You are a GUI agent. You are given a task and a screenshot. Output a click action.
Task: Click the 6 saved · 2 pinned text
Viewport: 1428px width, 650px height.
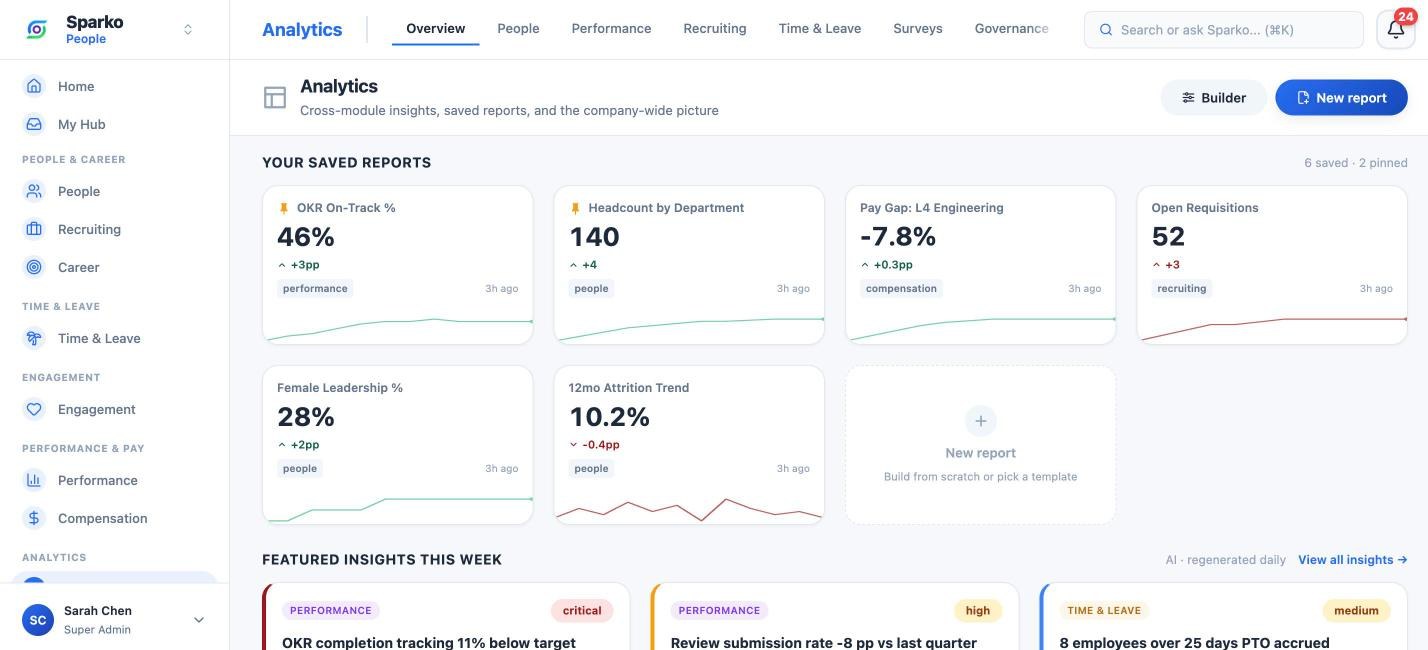[1355, 163]
